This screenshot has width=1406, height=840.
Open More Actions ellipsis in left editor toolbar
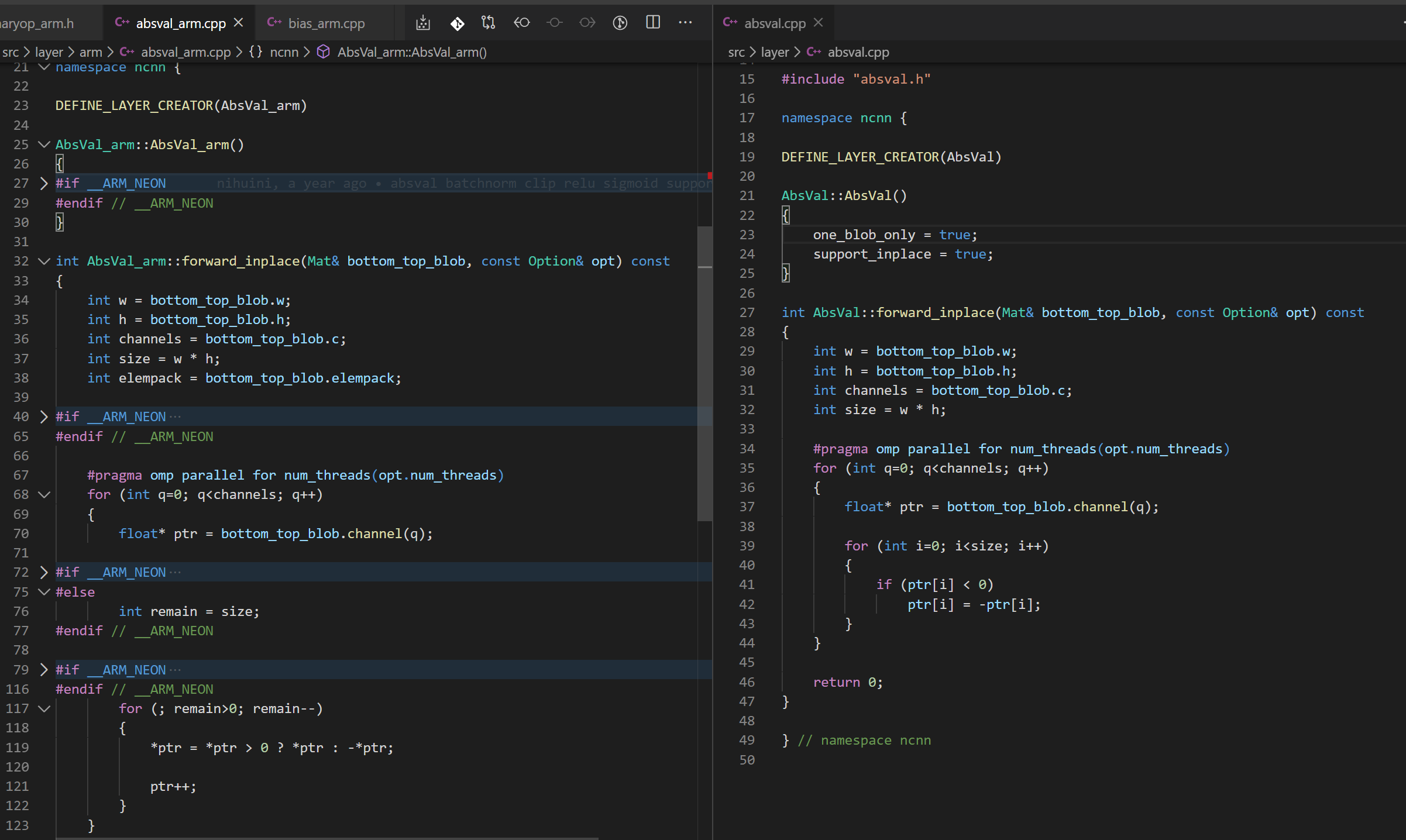point(685,23)
